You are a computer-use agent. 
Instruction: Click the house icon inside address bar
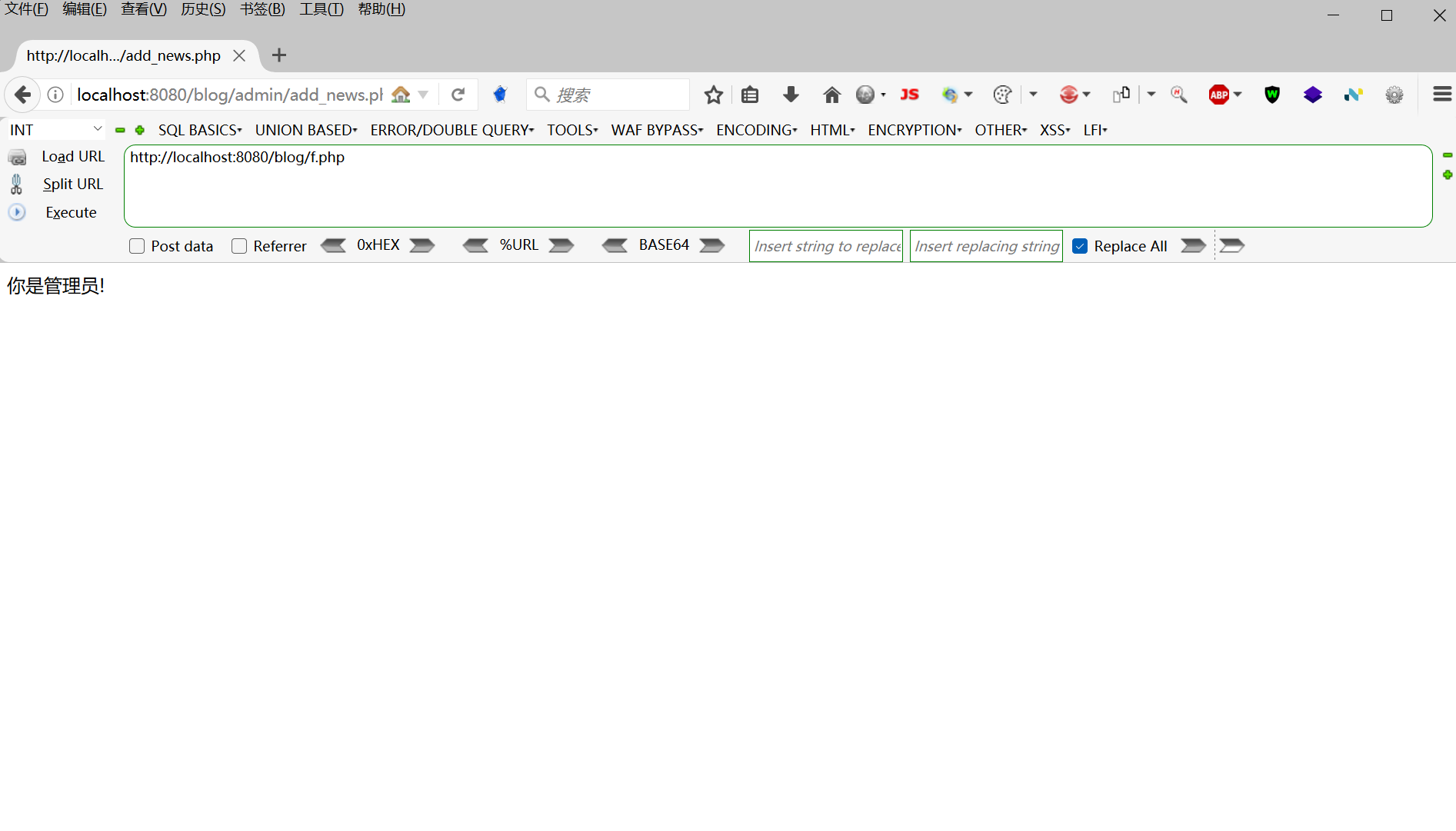click(x=401, y=94)
